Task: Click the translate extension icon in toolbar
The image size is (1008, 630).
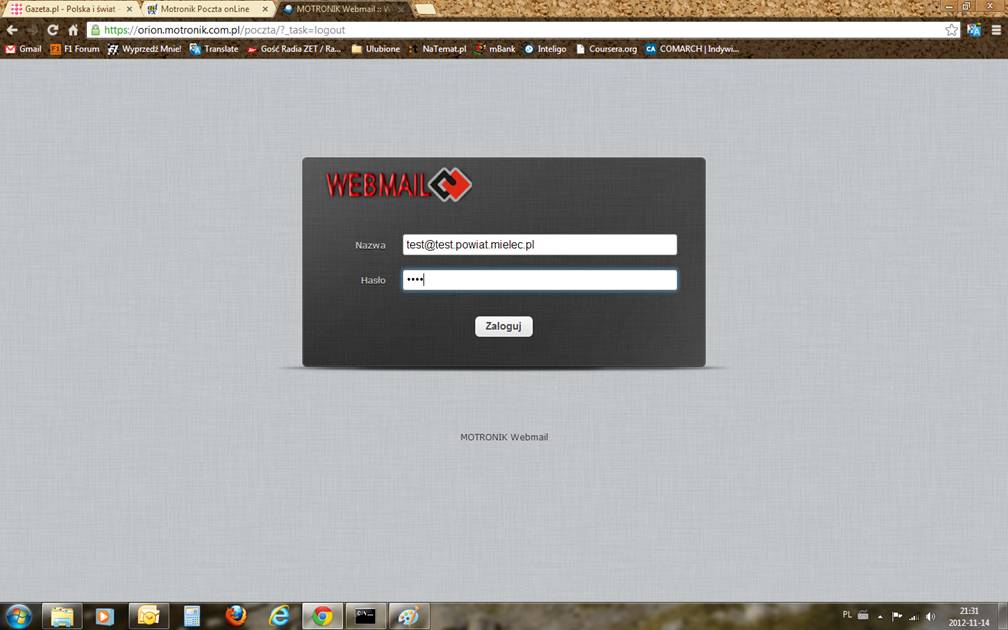Action: (x=974, y=30)
